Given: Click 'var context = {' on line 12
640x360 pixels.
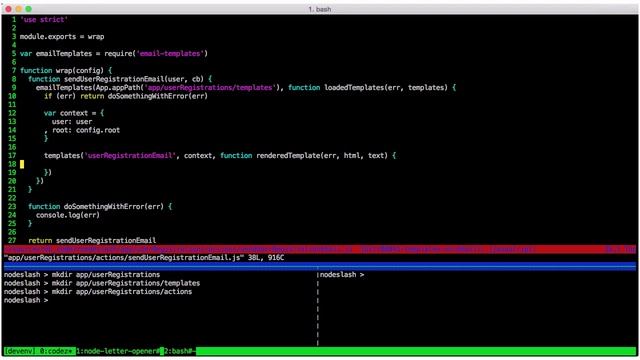Looking at the screenshot, I should (74, 113).
